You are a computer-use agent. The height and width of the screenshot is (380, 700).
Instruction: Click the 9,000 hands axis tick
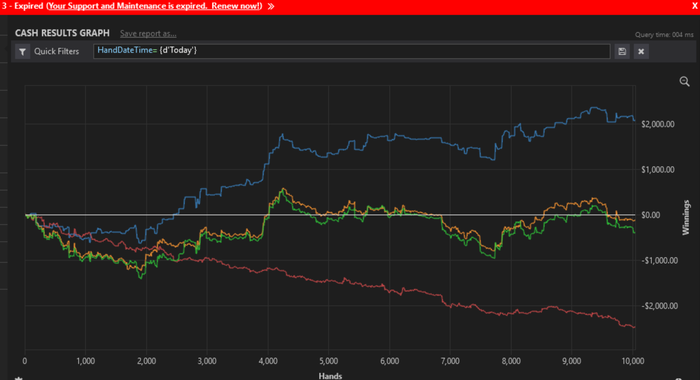pyautogui.click(x=571, y=361)
